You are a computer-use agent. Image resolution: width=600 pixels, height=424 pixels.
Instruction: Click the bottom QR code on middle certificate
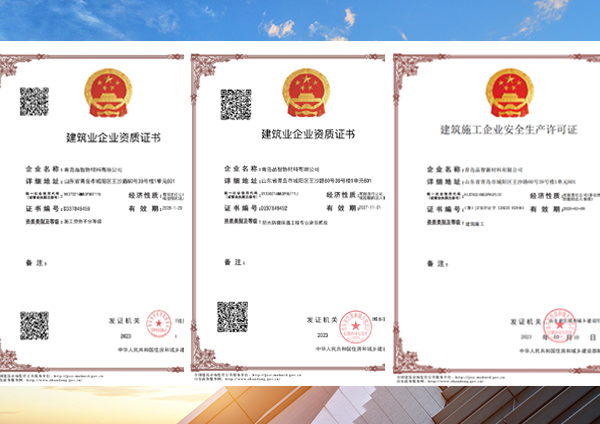[x=232, y=316]
